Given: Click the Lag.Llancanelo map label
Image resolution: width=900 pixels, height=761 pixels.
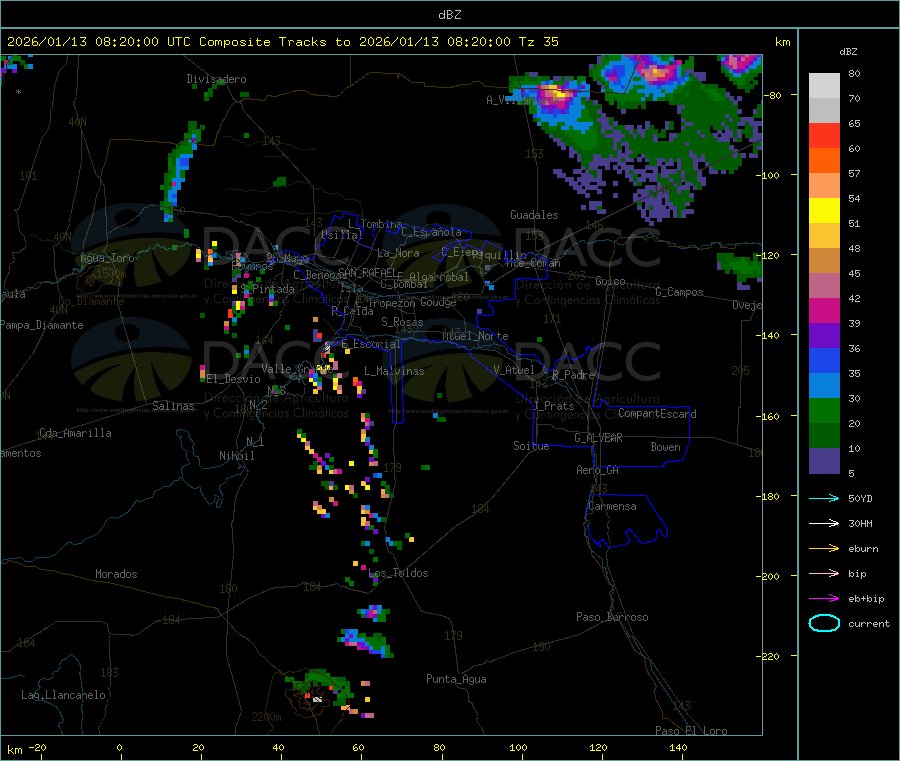Looking at the screenshot, I should coord(64,695).
